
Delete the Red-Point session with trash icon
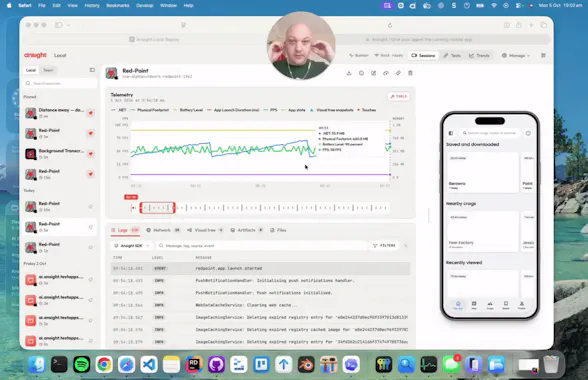point(410,73)
